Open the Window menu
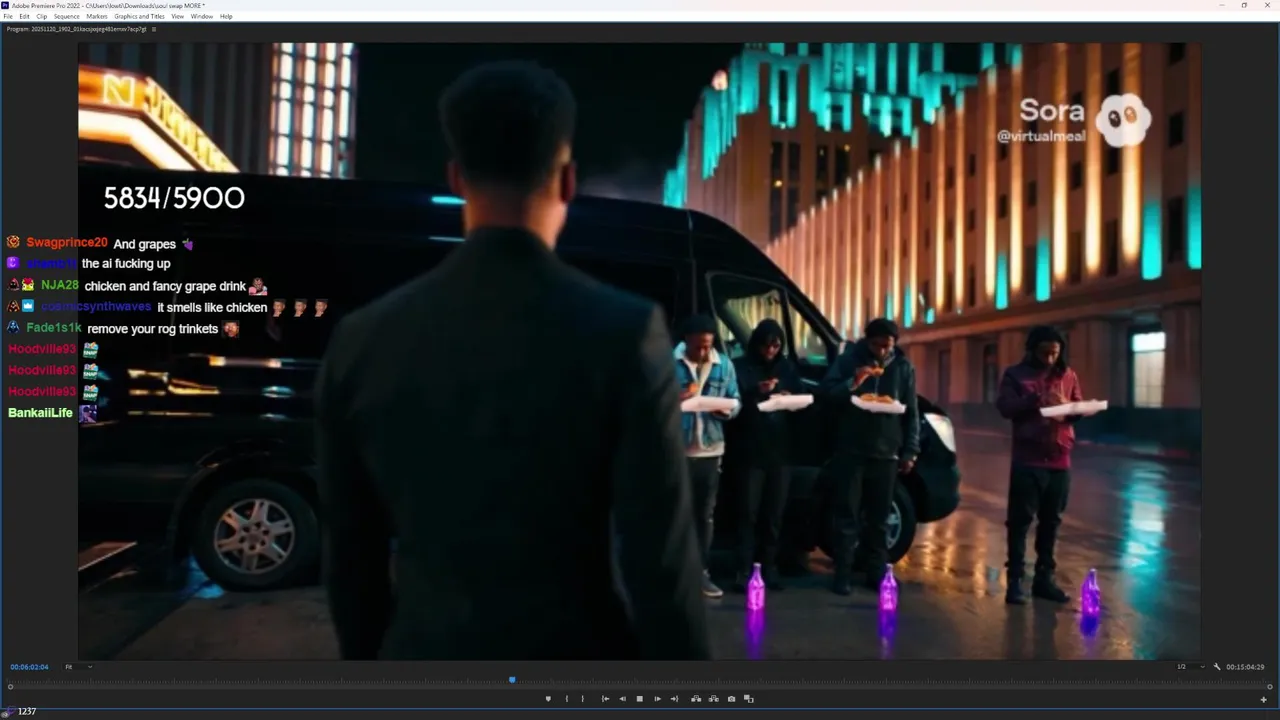 [x=201, y=16]
